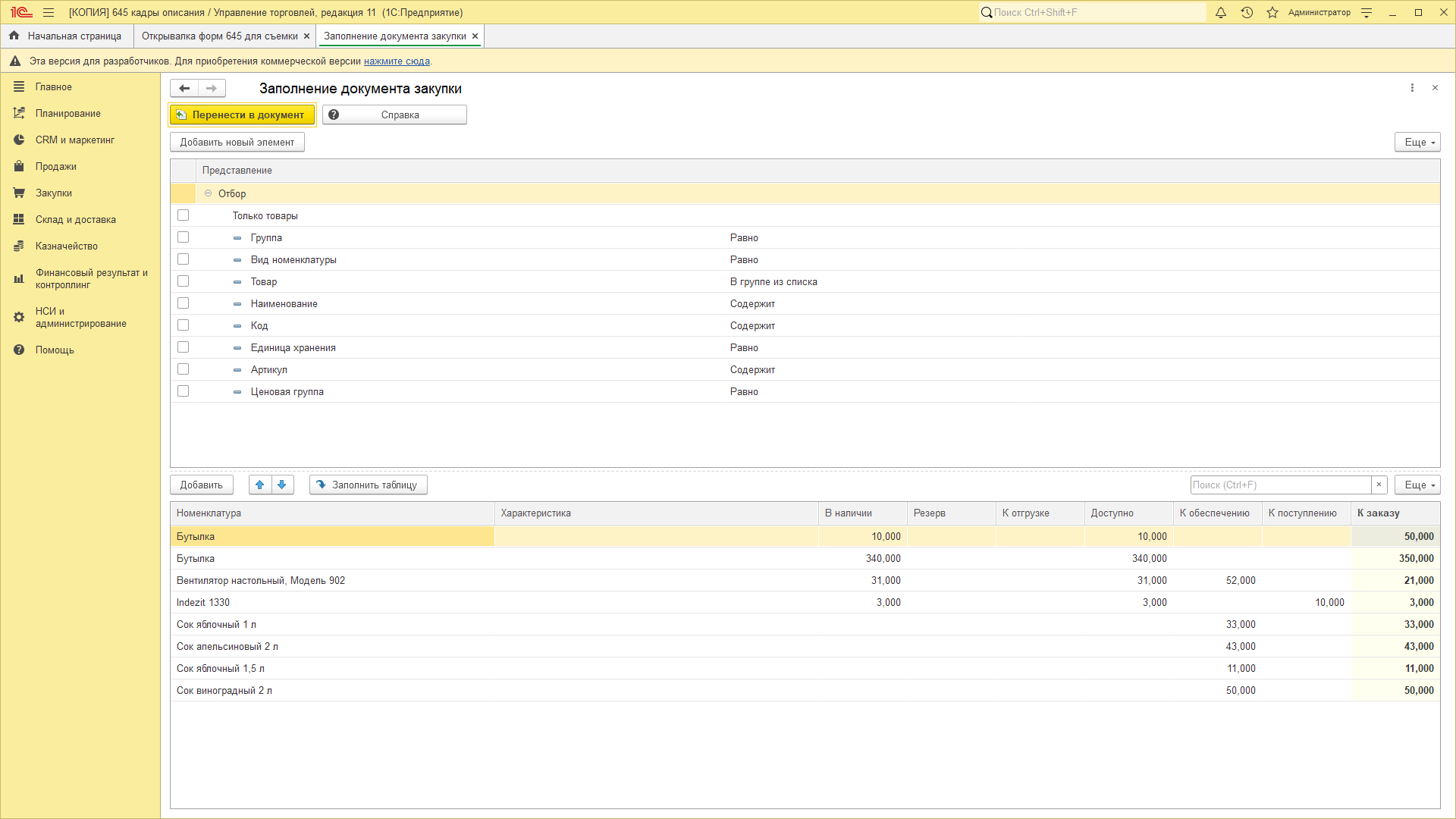Switch to Начальная страница tab
Screen dimensions: 1456x819
coord(67,36)
